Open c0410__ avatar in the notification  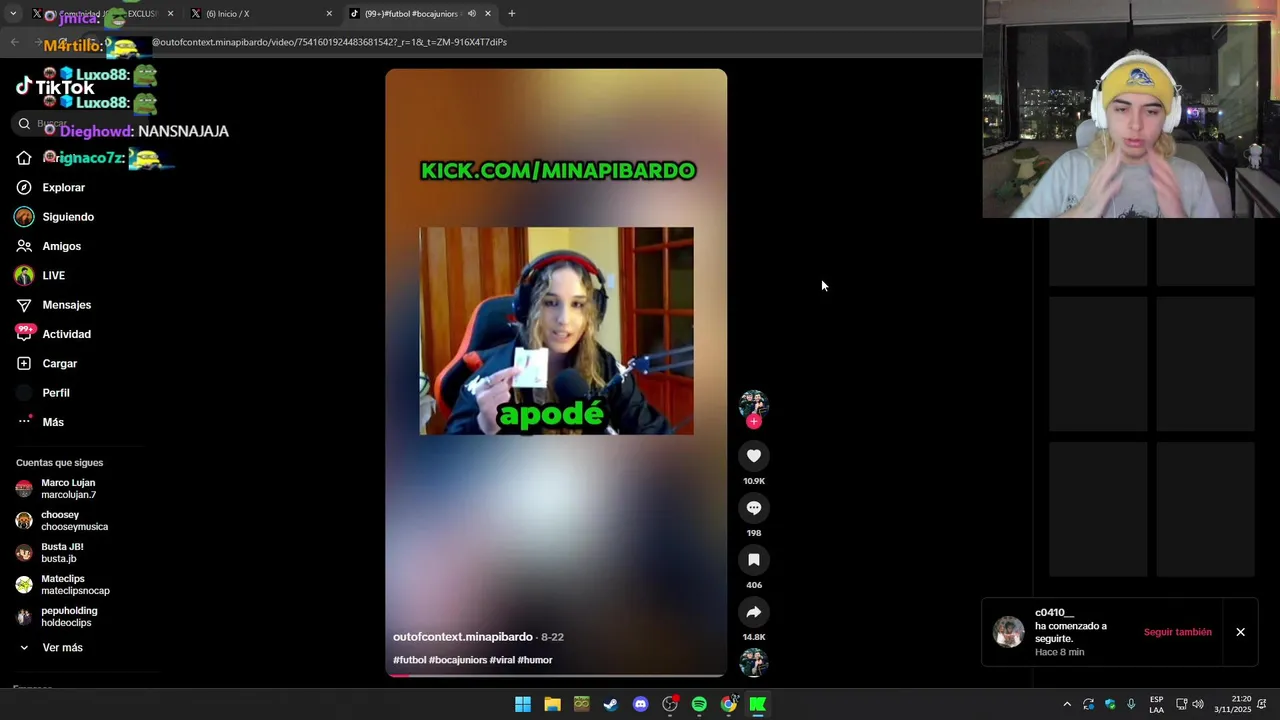[x=1008, y=632]
